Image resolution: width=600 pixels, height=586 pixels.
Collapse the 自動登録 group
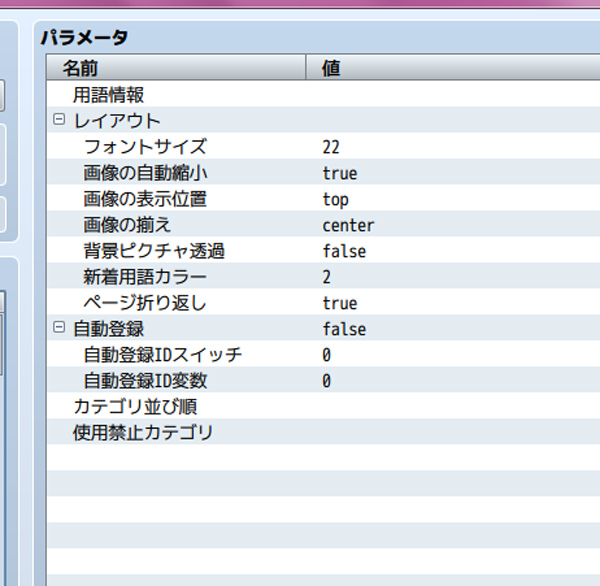tap(59, 328)
